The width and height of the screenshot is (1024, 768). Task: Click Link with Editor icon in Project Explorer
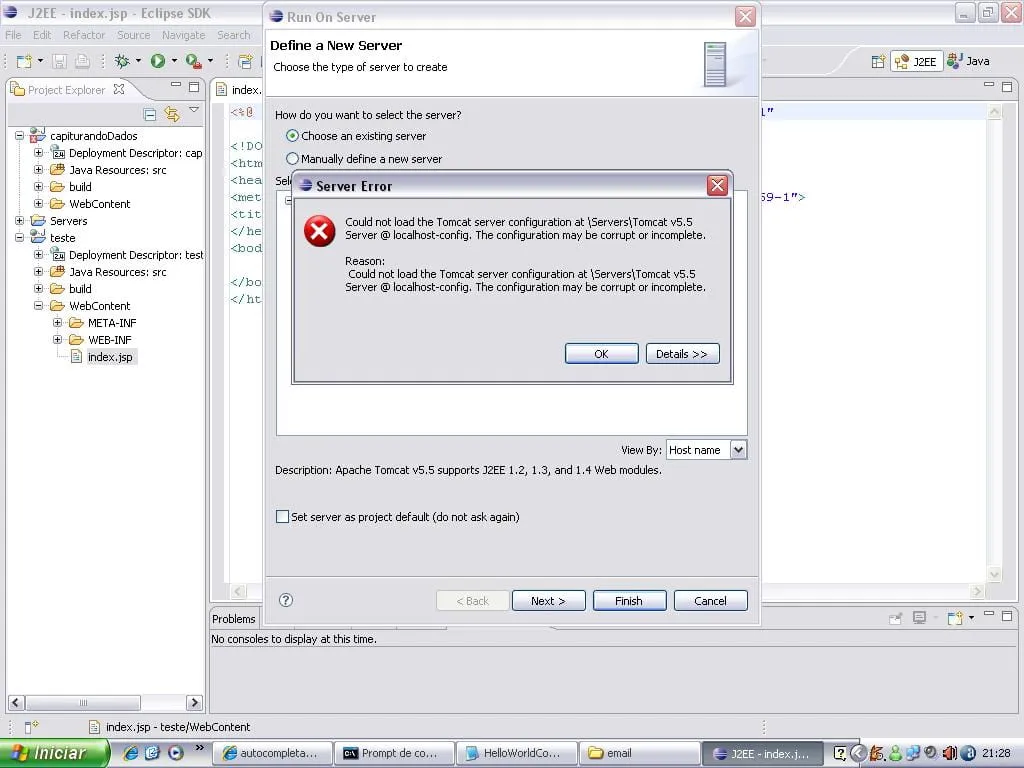172,114
